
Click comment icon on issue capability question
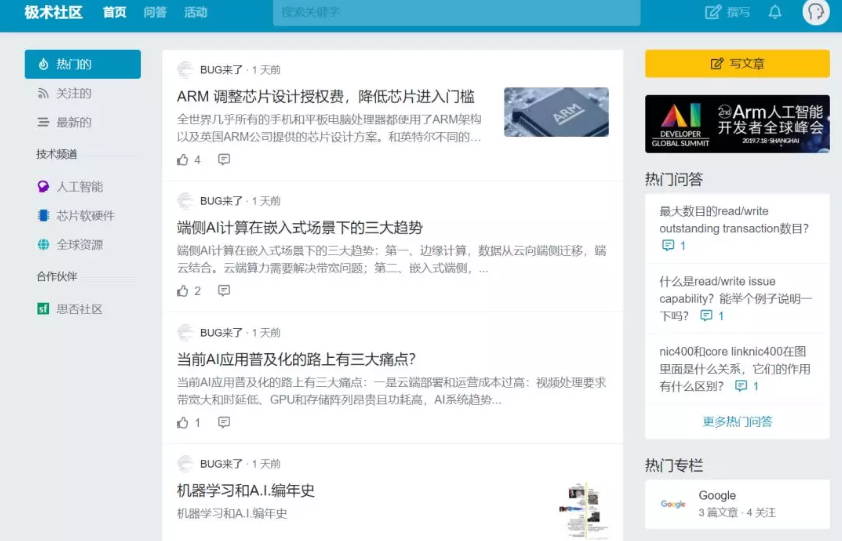coord(706,316)
